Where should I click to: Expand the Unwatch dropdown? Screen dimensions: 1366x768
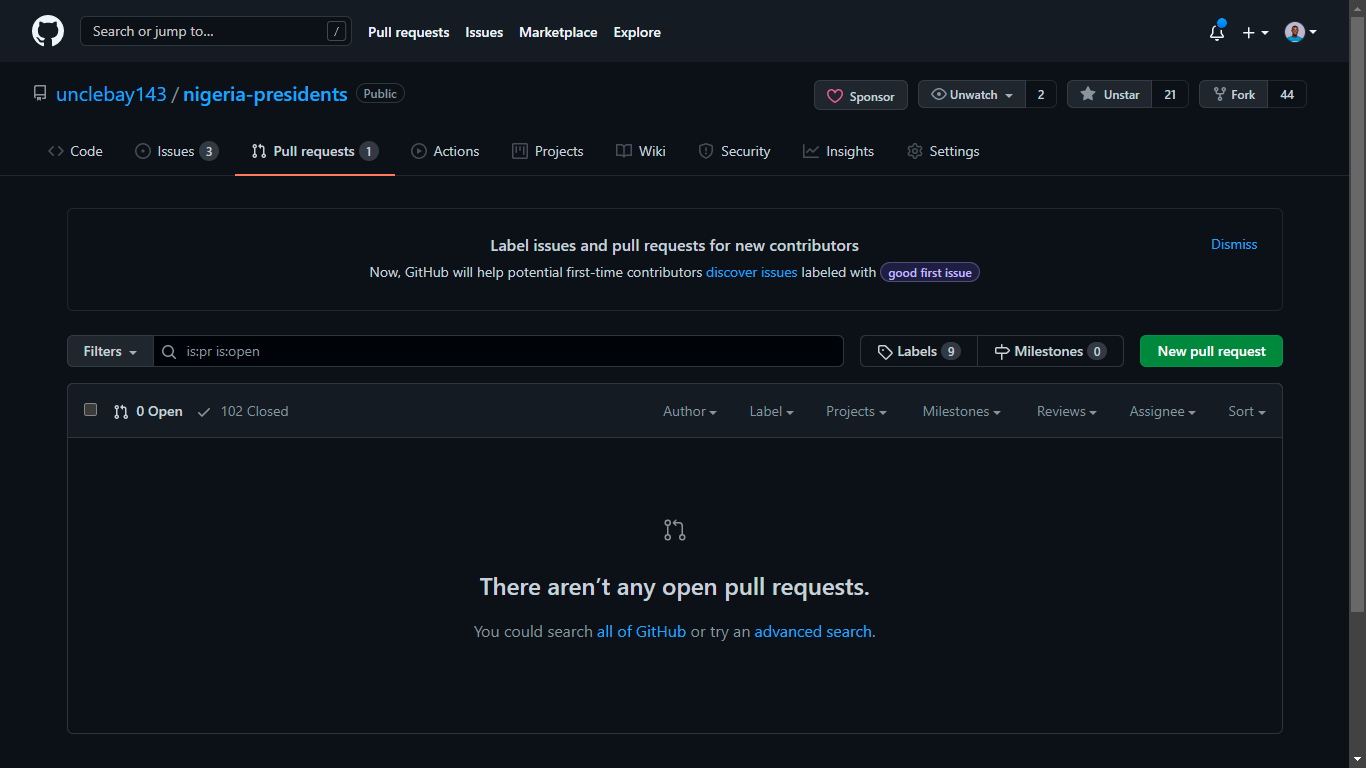tap(971, 94)
